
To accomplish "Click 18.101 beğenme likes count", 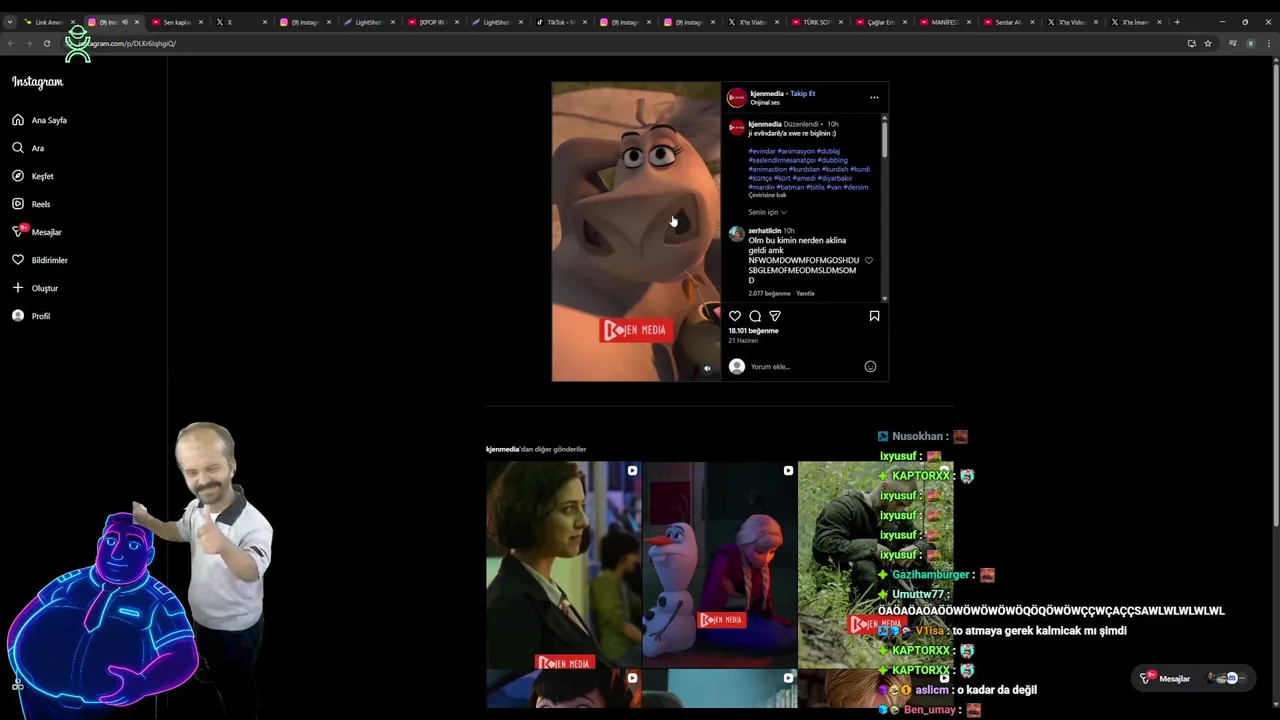I will [x=753, y=331].
